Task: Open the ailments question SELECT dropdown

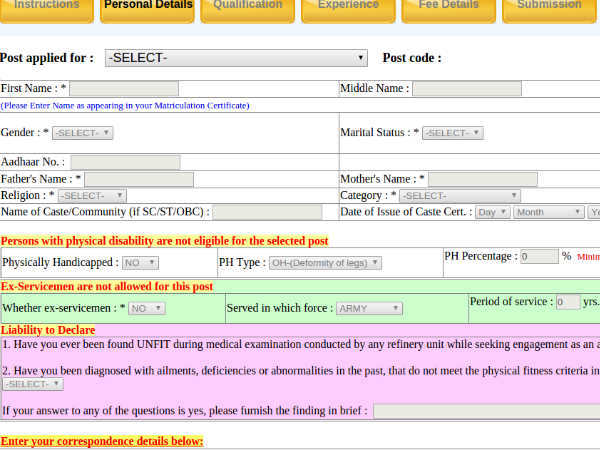Action: [33, 384]
